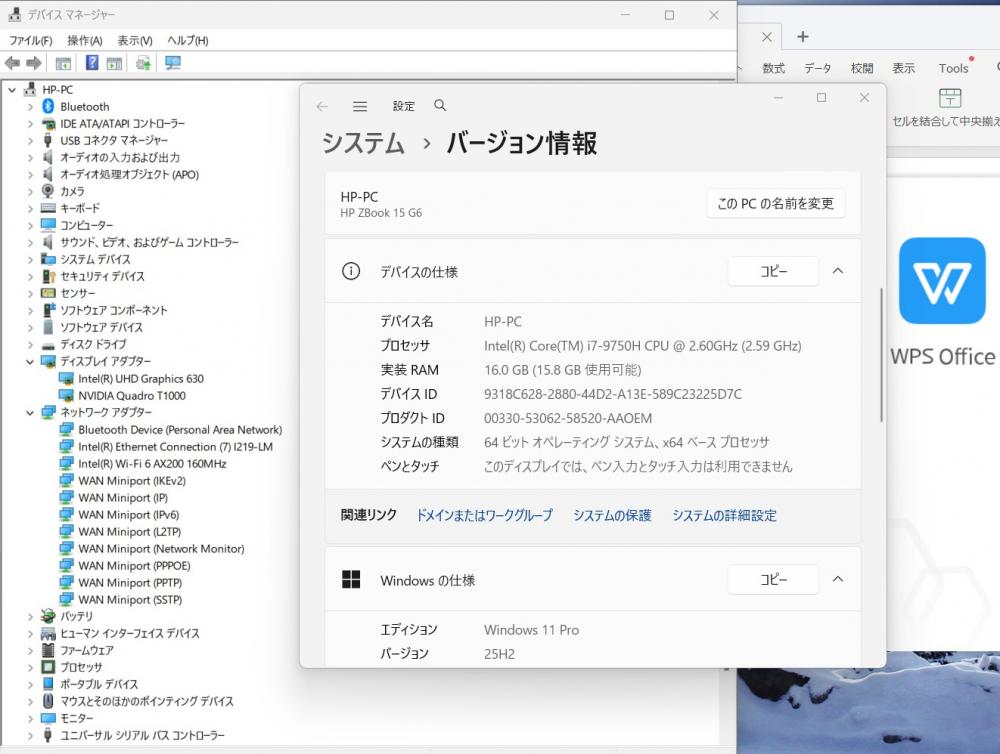The image size is (1000, 754).
Task: Open the 表示(V) menu in Device Manager
Action: pos(134,40)
